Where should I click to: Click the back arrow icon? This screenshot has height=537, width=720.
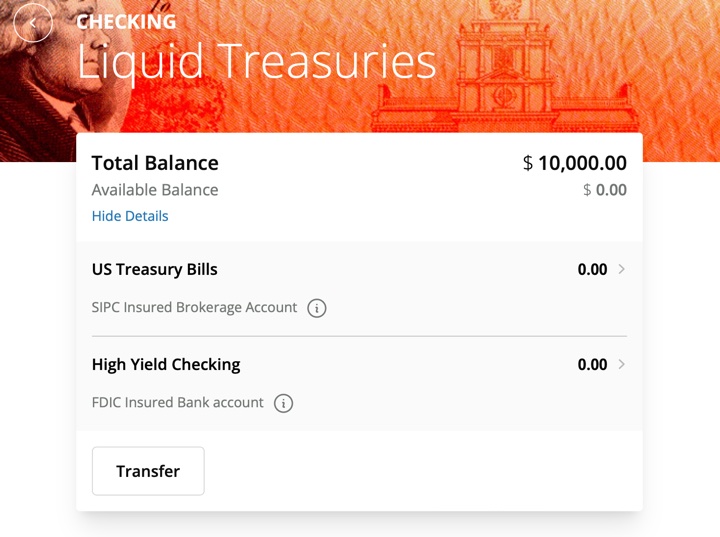33,22
